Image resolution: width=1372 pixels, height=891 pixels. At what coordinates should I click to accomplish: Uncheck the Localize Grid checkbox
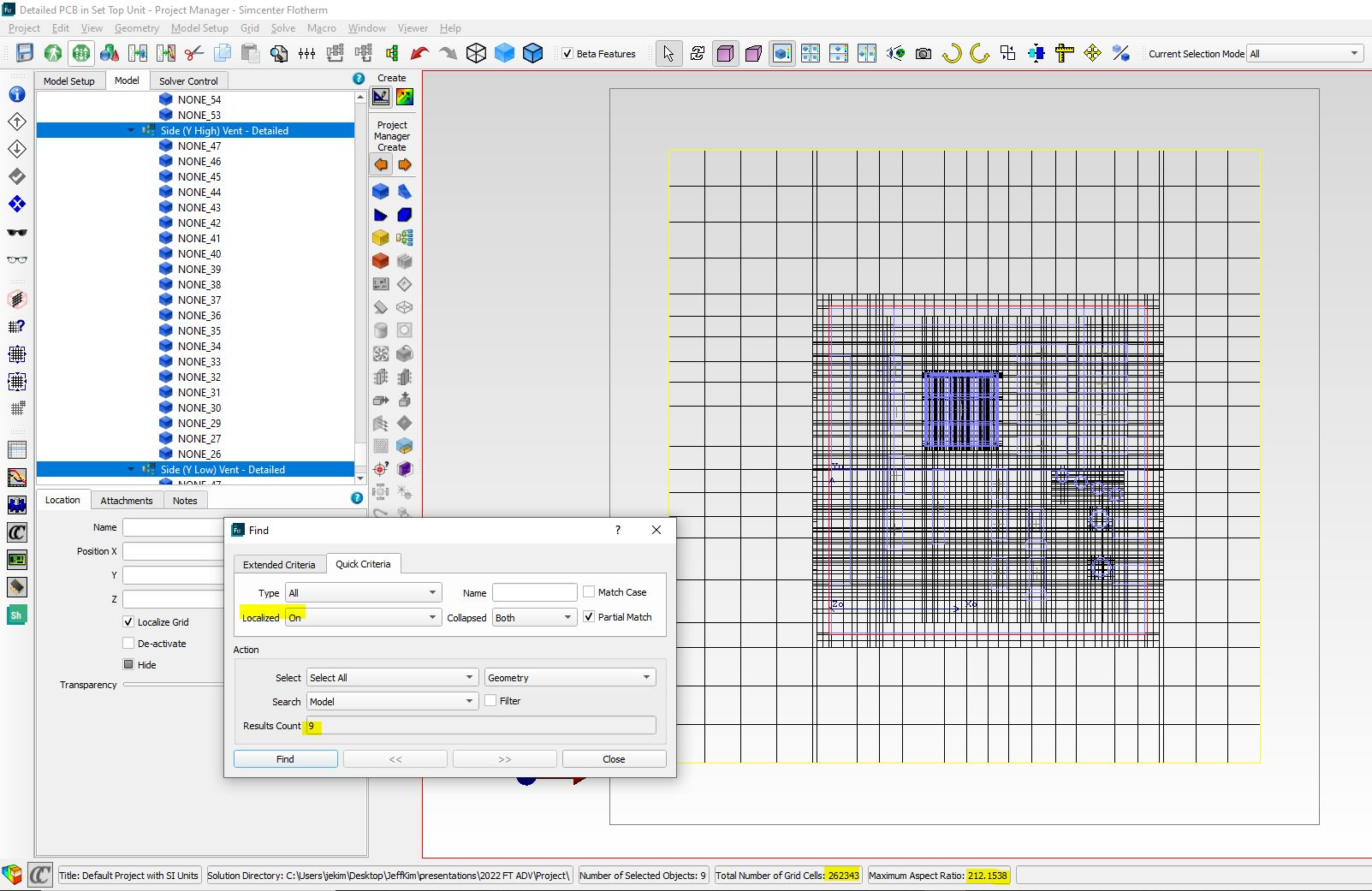point(128,622)
